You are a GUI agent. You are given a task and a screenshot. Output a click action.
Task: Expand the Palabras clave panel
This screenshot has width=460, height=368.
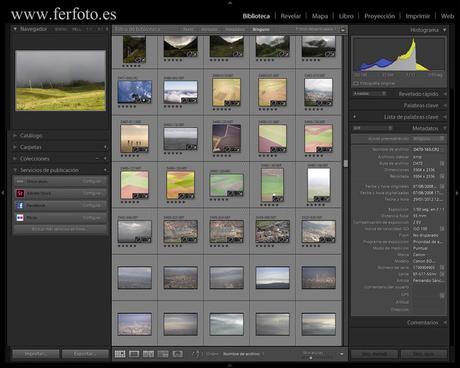coord(445,105)
